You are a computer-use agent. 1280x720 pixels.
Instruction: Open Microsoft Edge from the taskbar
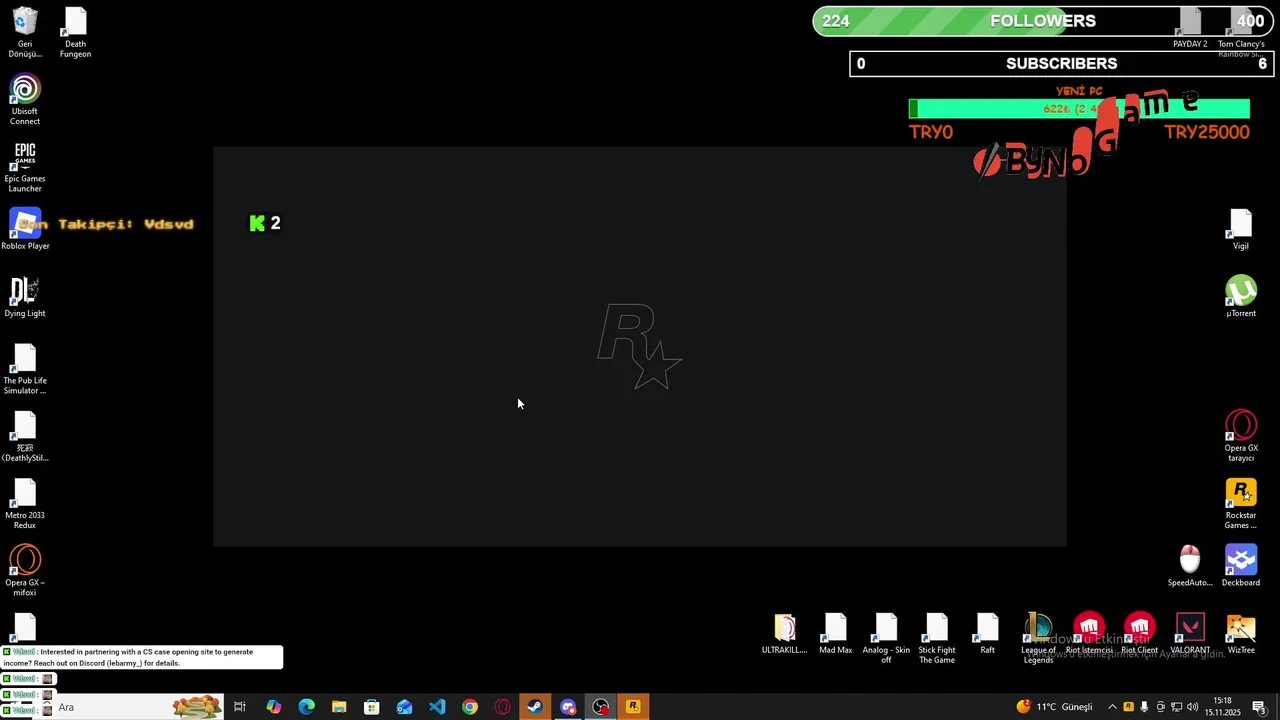(x=306, y=707)
